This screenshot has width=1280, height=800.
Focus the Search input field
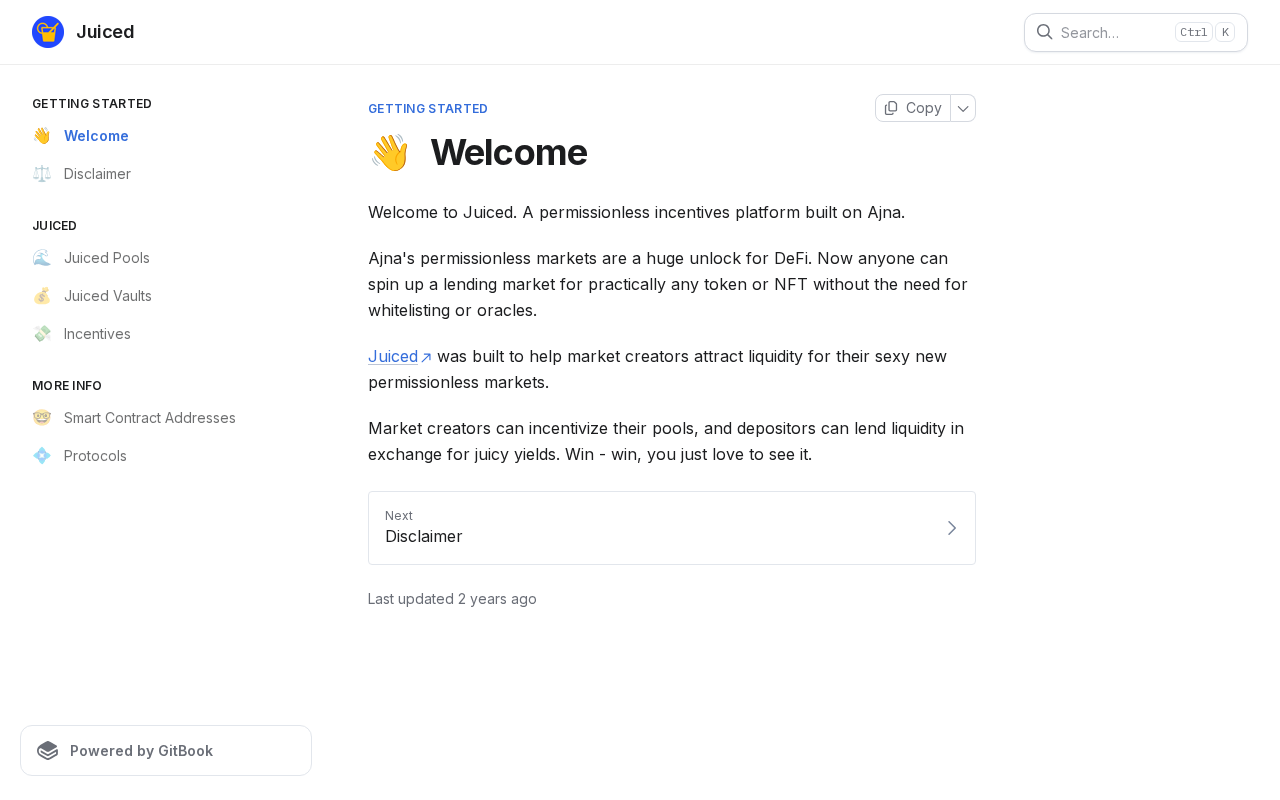(1136, 32)
